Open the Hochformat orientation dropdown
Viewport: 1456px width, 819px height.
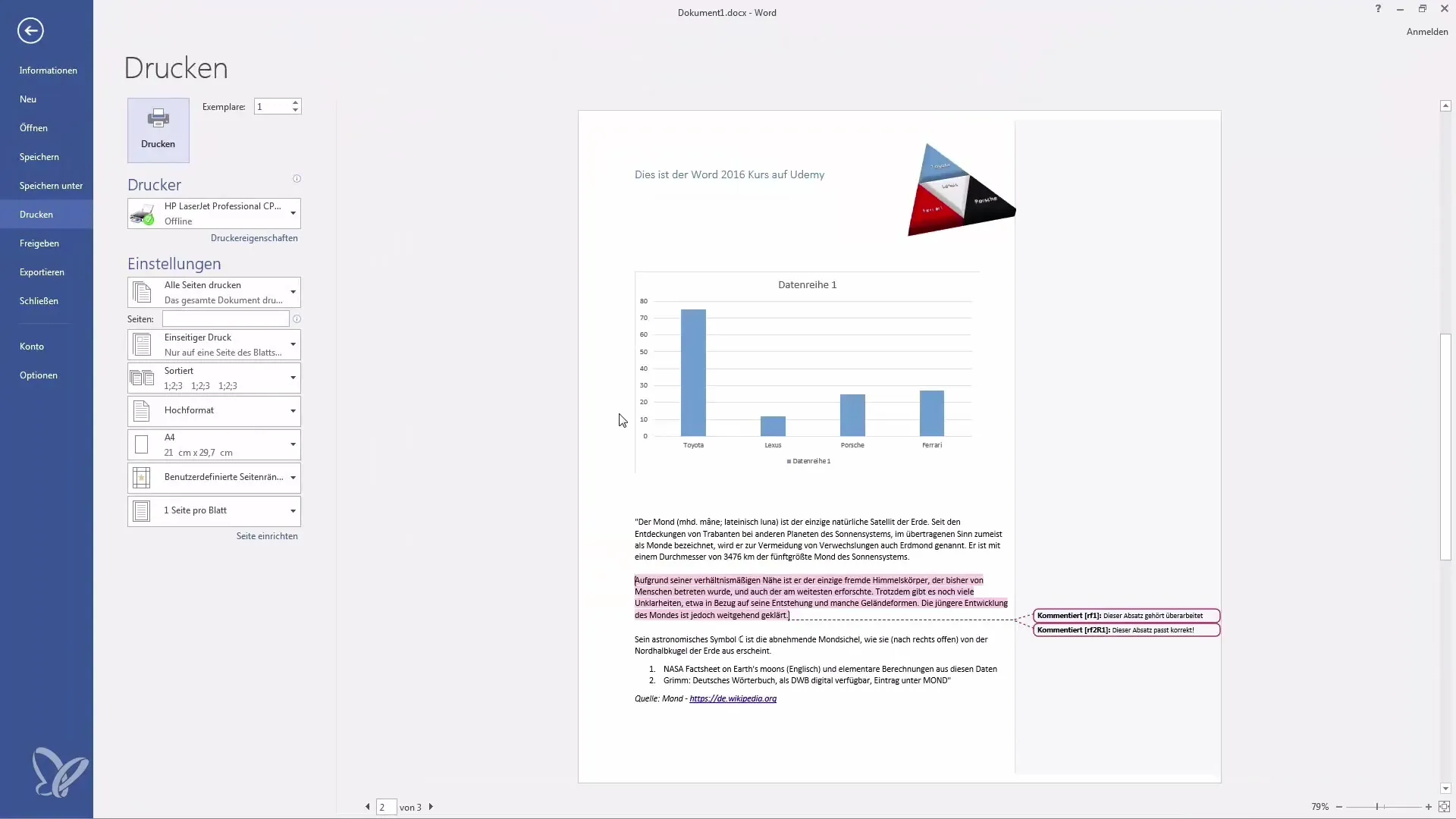pos(214,411)
